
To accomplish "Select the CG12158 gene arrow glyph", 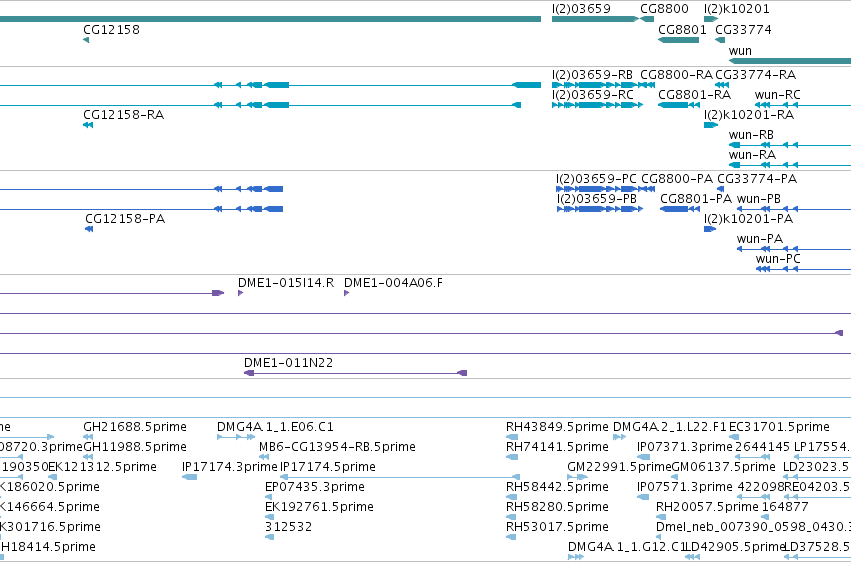I will click(x=86, y=40).
